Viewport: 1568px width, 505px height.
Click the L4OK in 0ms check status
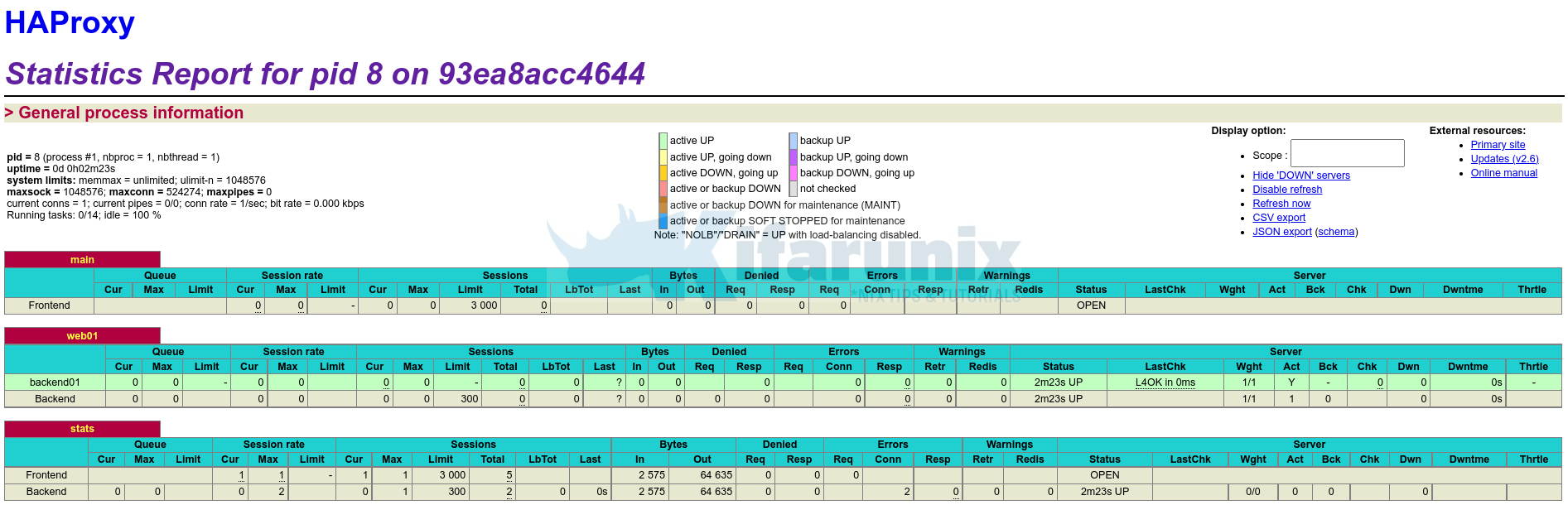(1165, 382)
